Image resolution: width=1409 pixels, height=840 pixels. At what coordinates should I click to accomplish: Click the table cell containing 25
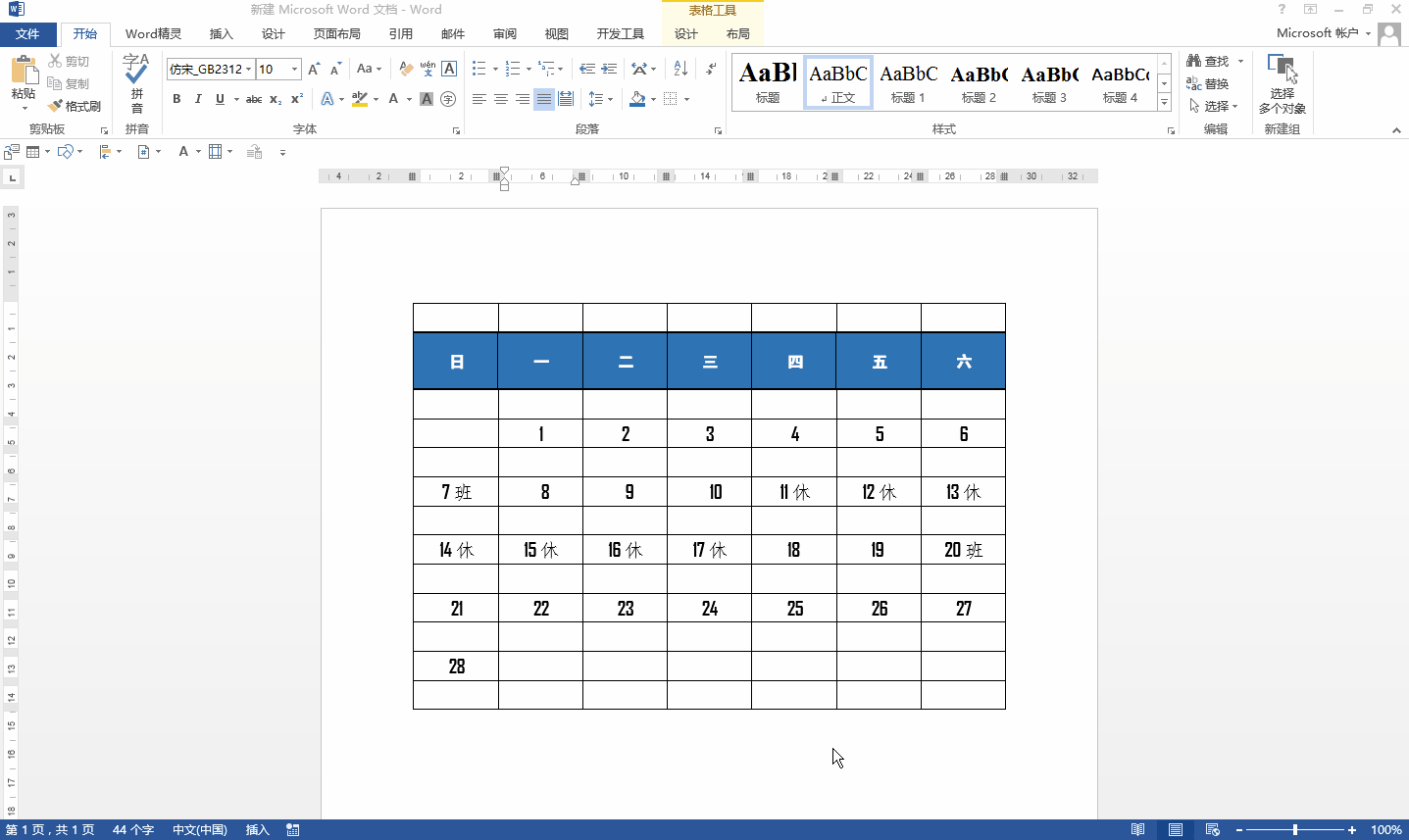tap(794, 608)
